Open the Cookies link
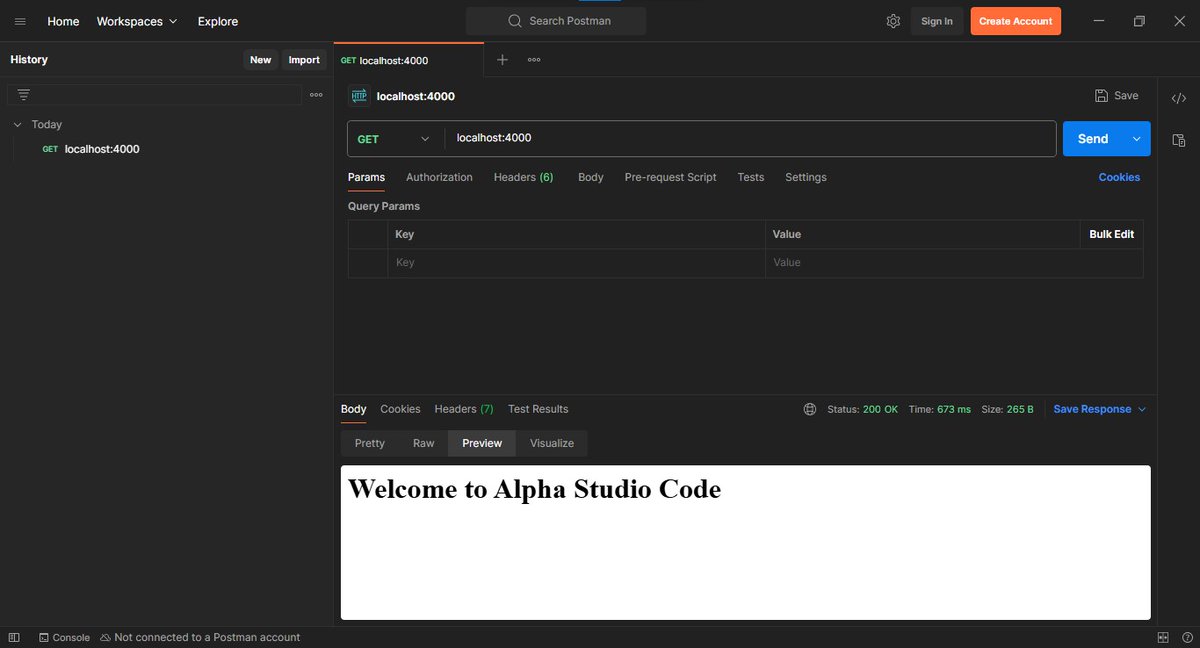Screen dimensions: 1200x648 pos(1119,177)
